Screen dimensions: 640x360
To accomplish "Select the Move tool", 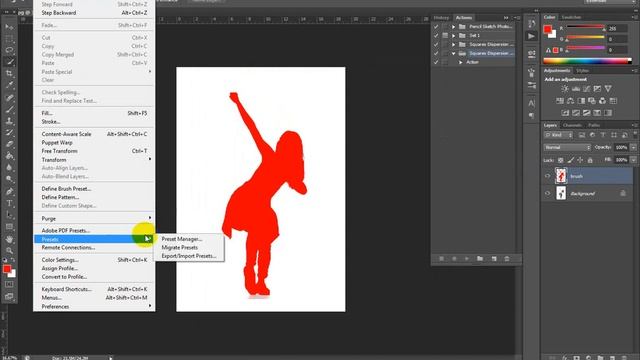I will tap(9, 27).
